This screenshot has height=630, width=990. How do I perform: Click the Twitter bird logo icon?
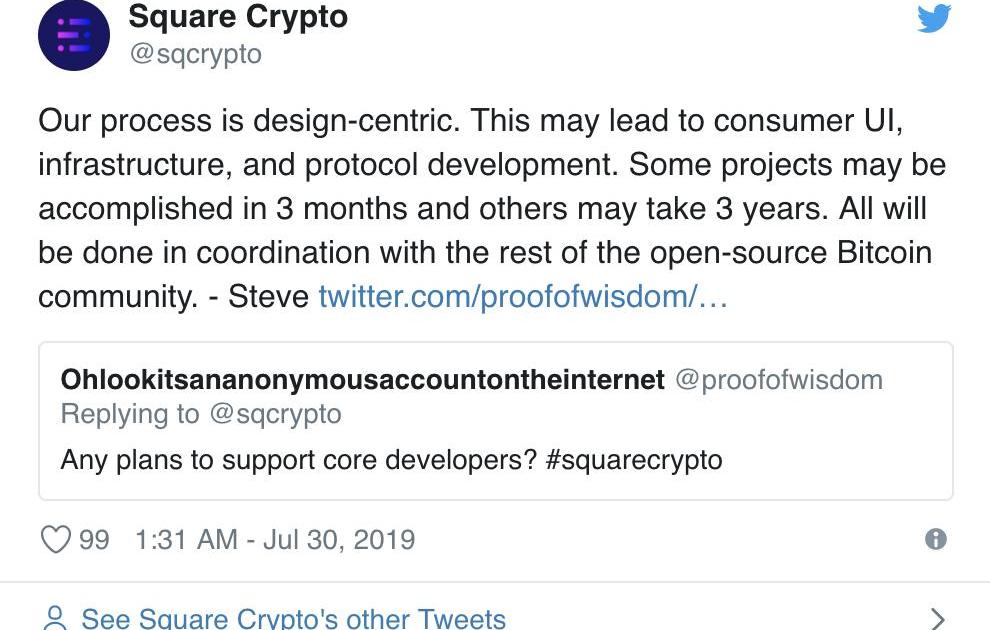(934, 18)
